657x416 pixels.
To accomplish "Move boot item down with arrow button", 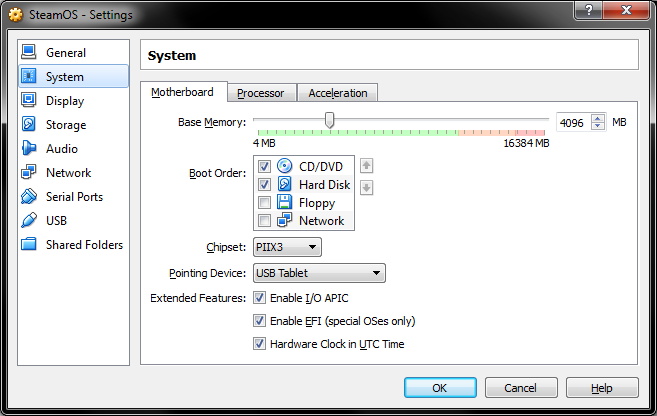I will tap(367, 187).
